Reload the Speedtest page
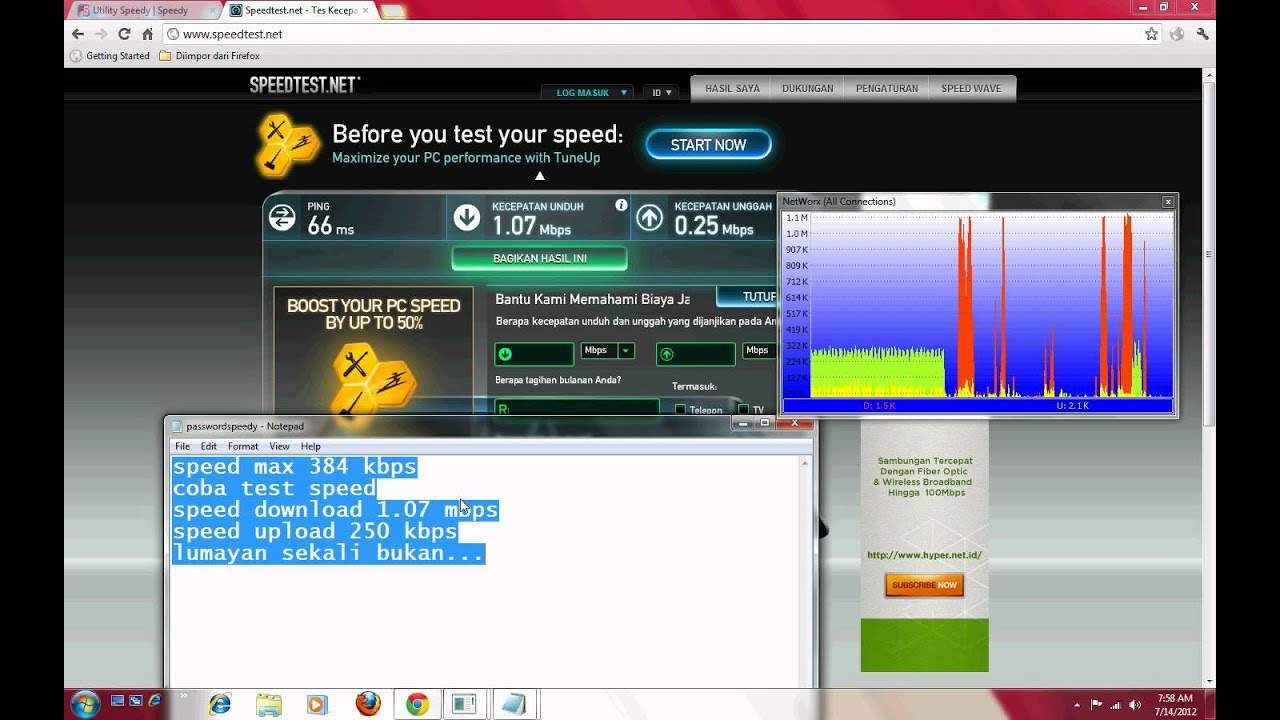1280x720 pixels. pos(124,34)
